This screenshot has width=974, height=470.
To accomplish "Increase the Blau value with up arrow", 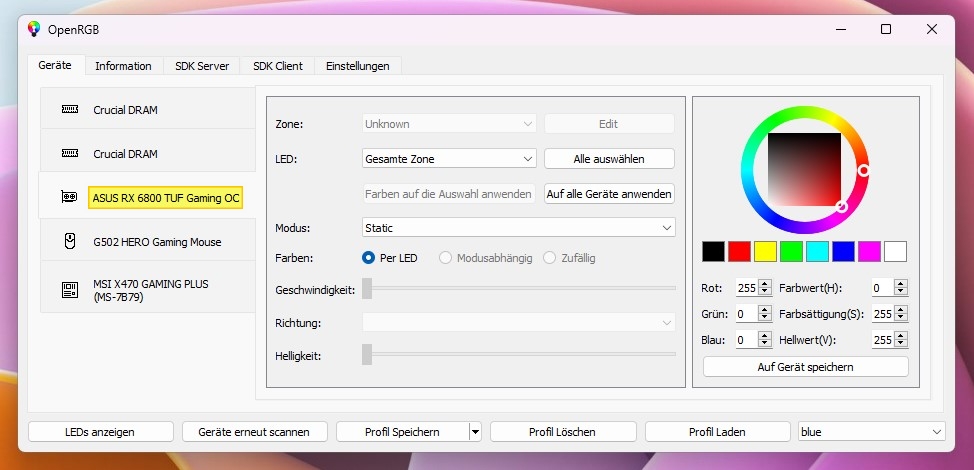I will click(x=765, y=337).
